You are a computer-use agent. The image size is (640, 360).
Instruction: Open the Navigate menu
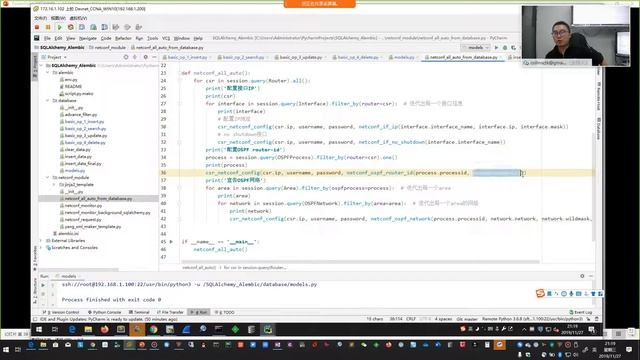[88, 38]
